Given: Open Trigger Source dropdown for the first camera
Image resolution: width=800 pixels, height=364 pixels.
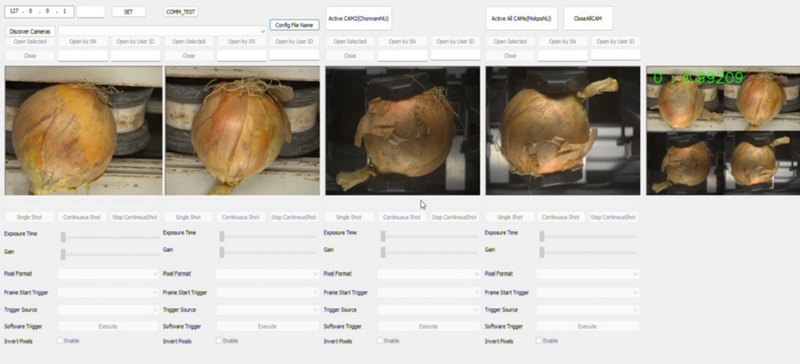Looking at the screenshot, I should tap(108, 310).
